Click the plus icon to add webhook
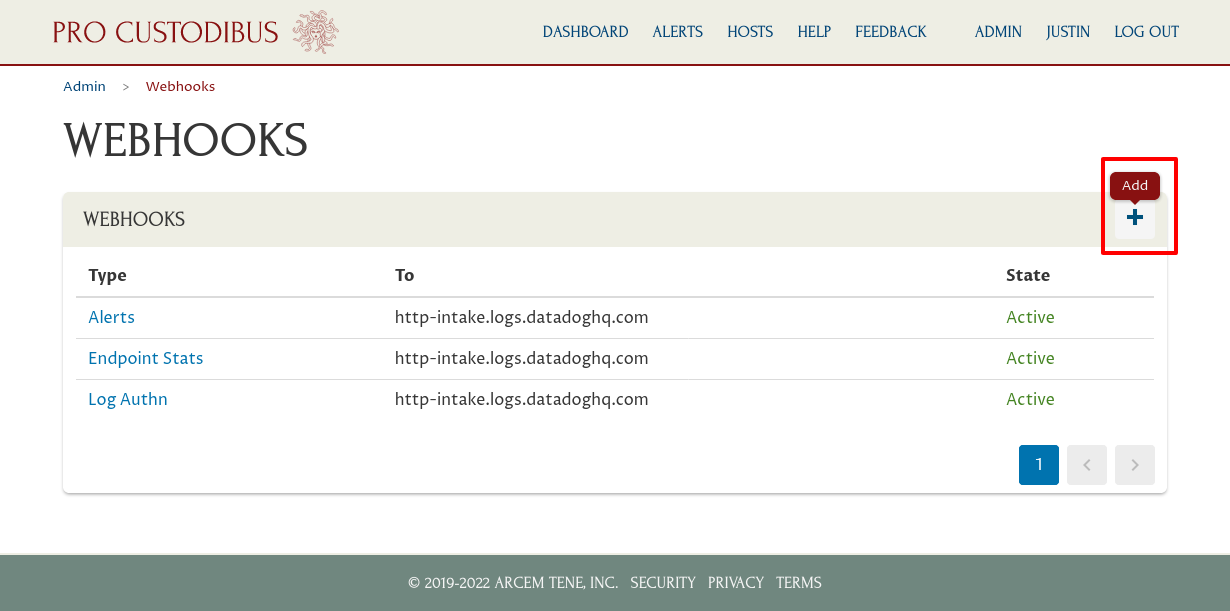 point(1135,218)
